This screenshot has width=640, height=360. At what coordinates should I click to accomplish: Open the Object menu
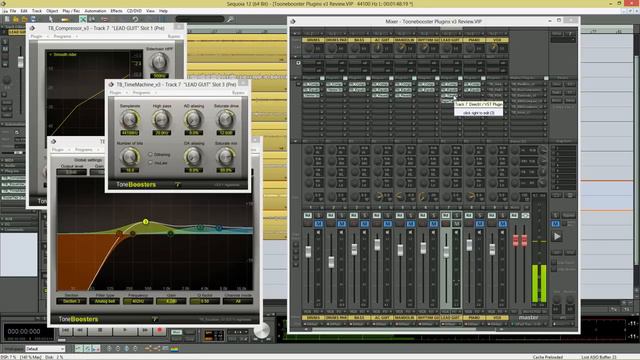pyautogui.click(x=52, y=11)
